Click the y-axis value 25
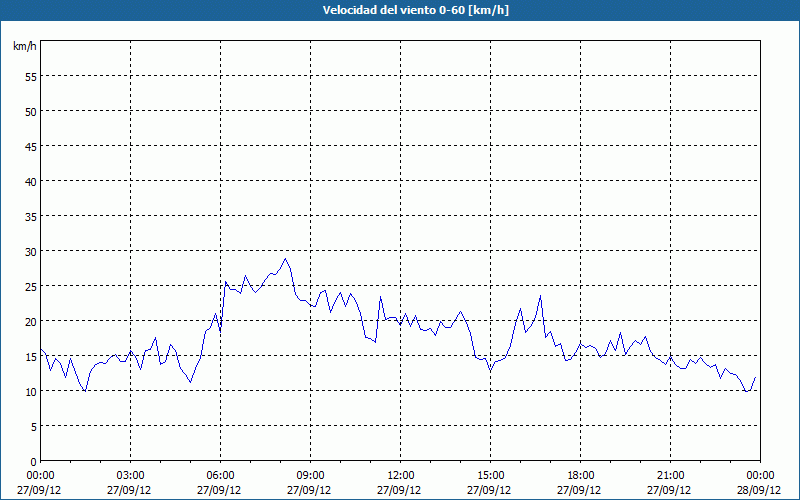The width and height of the screenshot is (800, 500). click(x=31, y=286)
